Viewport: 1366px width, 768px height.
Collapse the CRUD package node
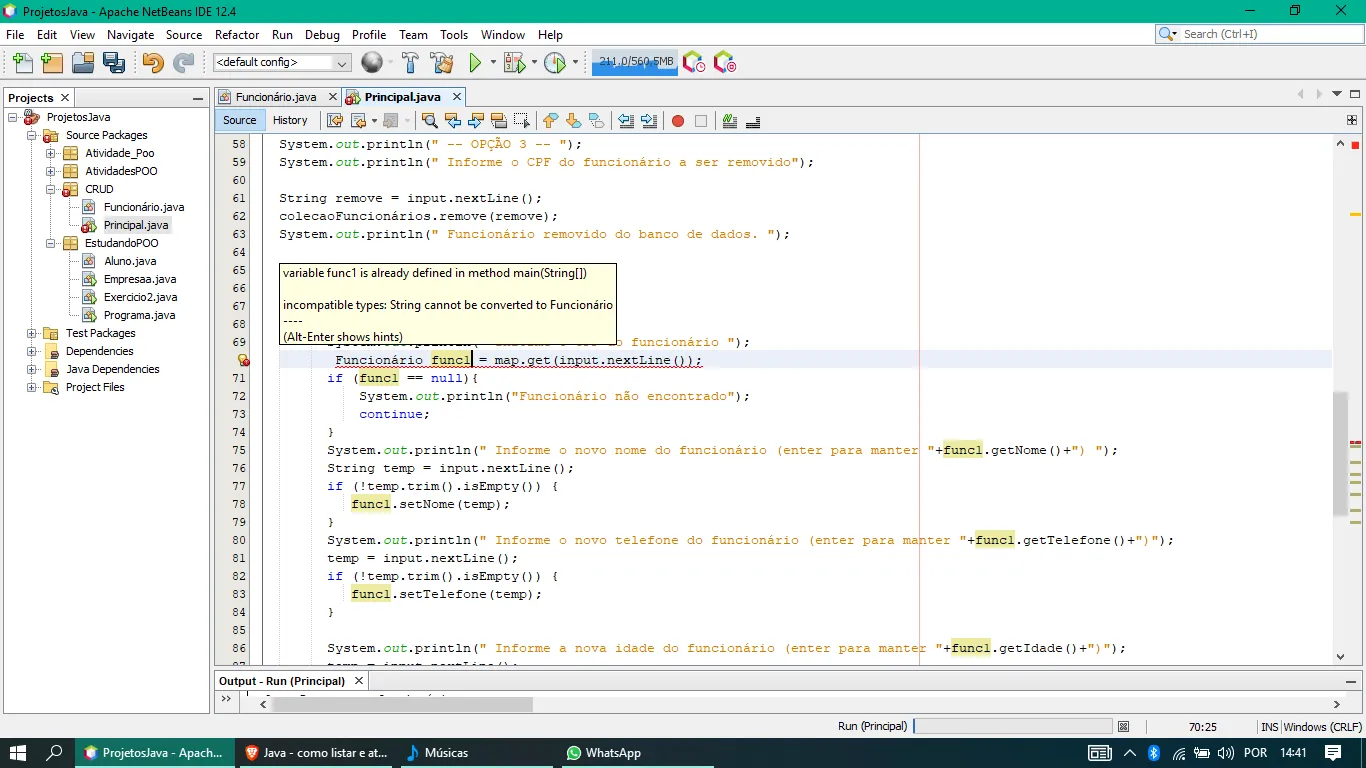coord(50,189)
